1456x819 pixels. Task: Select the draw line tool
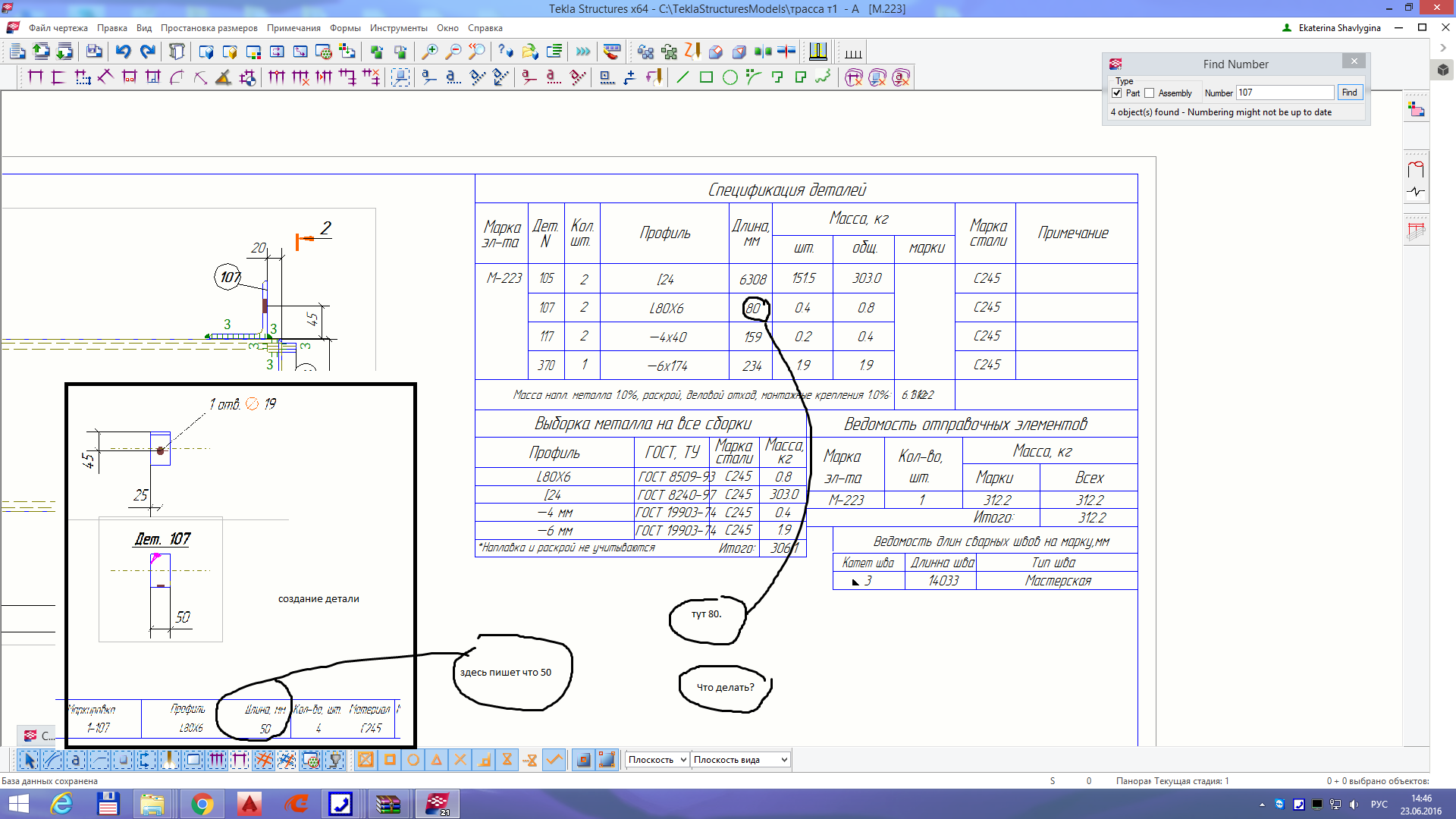tap(682, 77)
